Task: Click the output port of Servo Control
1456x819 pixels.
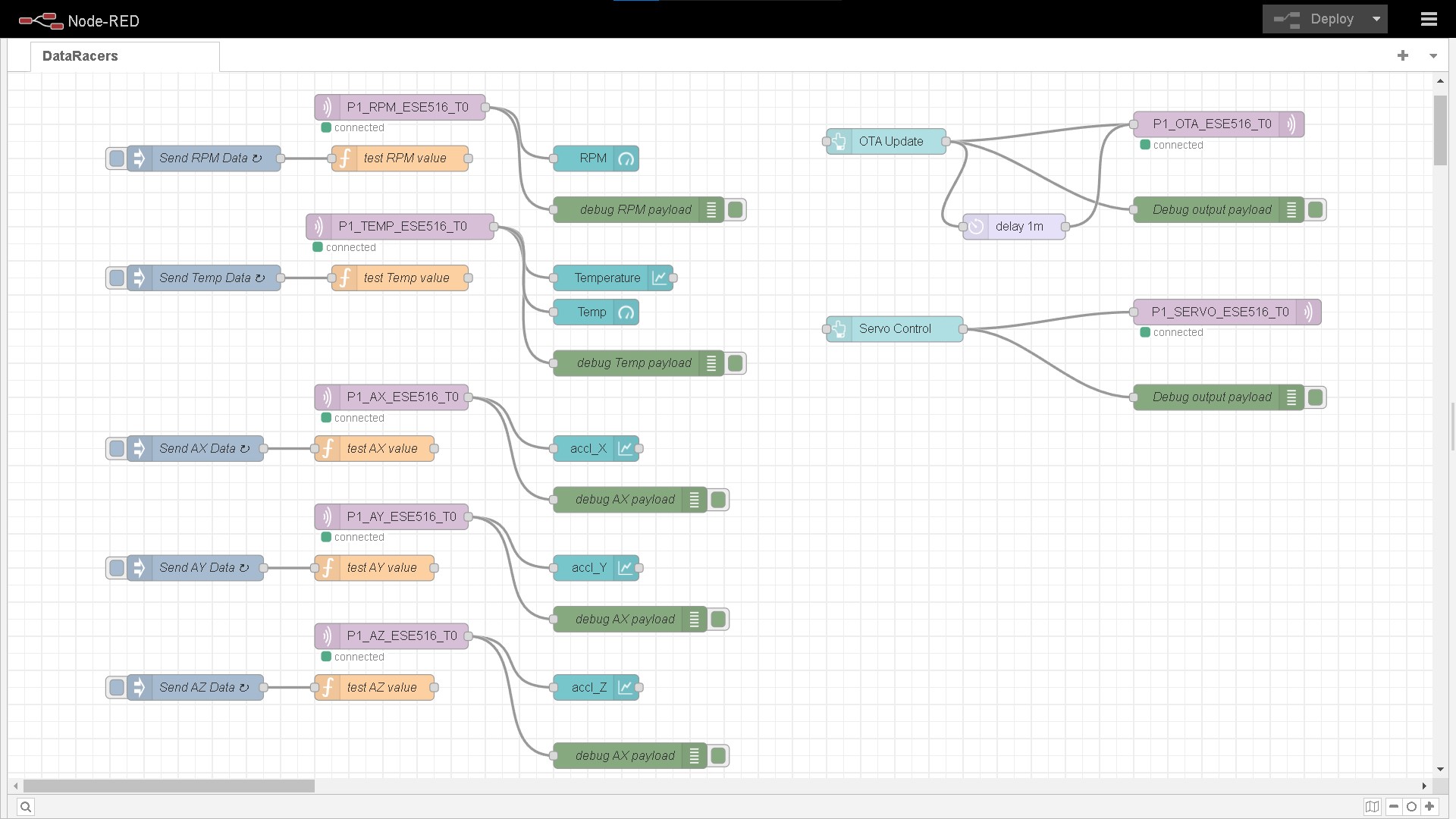Action: [x=963, y=329]
